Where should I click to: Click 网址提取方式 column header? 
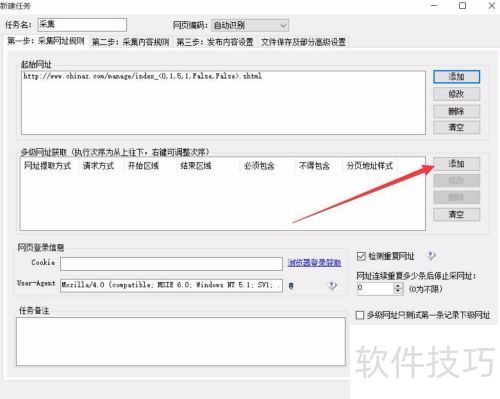tap(48, 166)
